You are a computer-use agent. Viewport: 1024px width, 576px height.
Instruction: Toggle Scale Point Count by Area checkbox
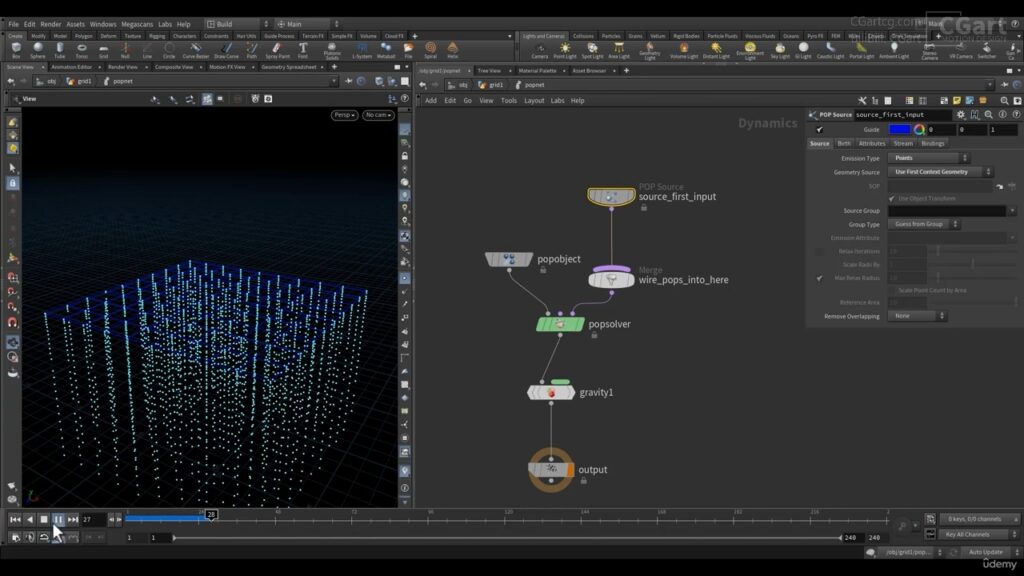pyautogui.click(x=891, y=290)
